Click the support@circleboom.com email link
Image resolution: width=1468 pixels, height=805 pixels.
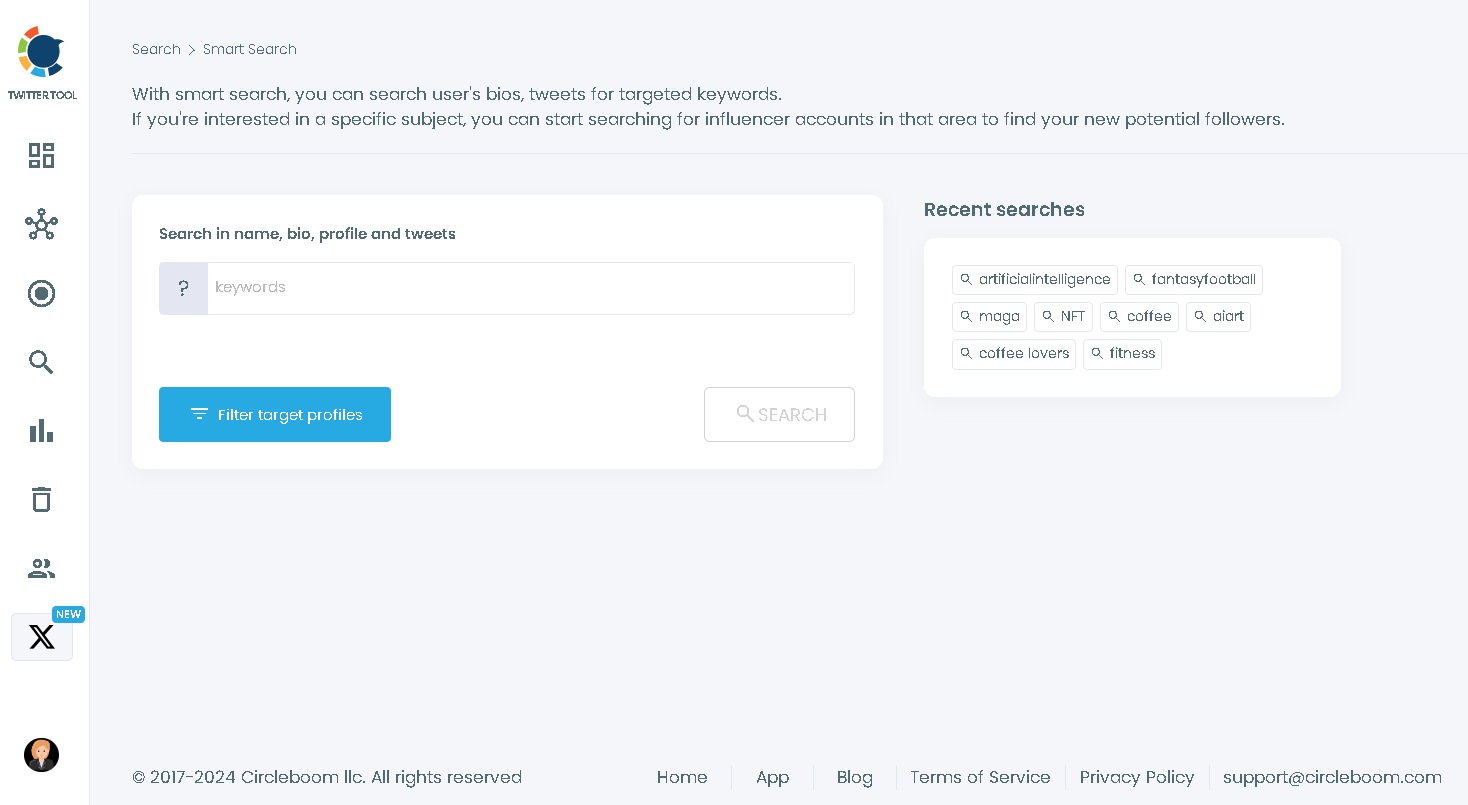tap(1332, 777)
